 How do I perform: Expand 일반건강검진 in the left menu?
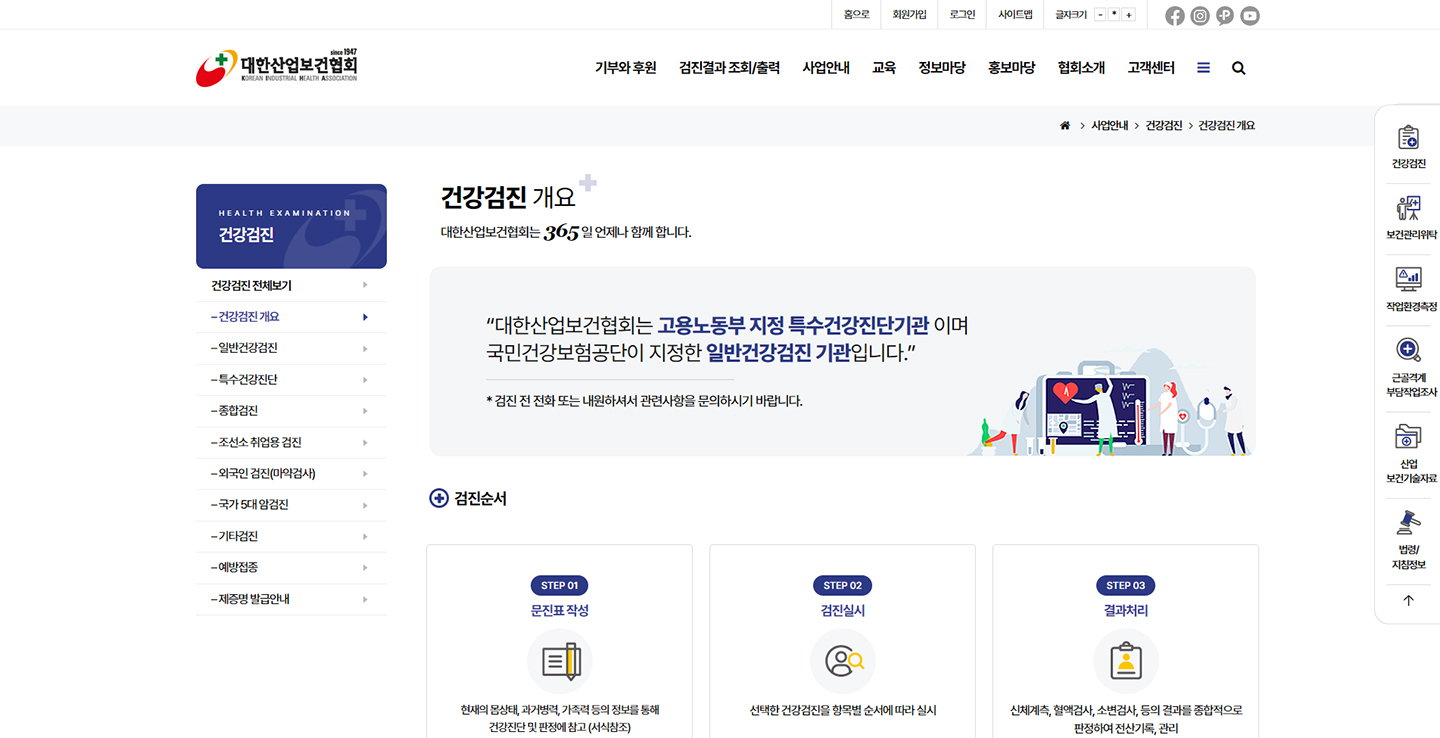click(291, 348)
